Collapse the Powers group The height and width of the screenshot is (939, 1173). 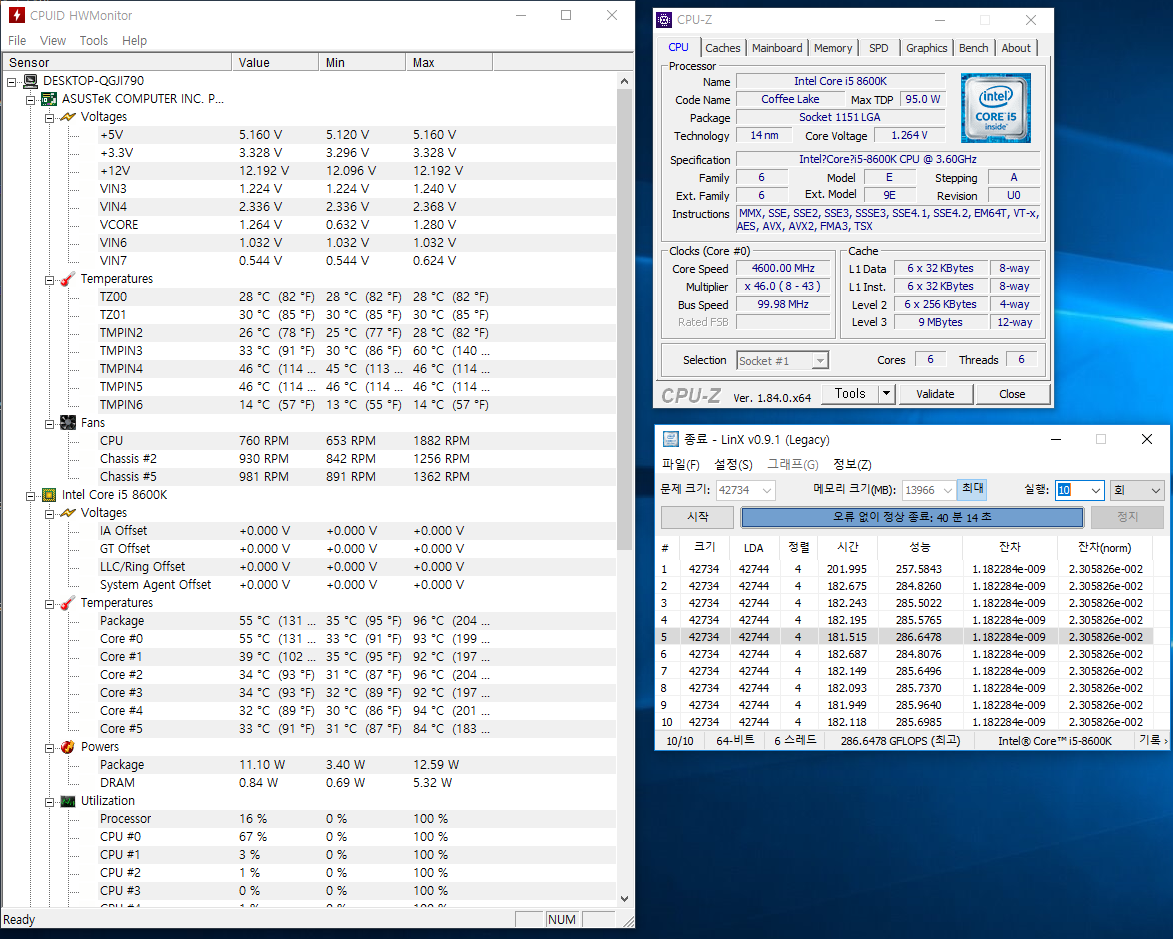(x=49, y=747)
